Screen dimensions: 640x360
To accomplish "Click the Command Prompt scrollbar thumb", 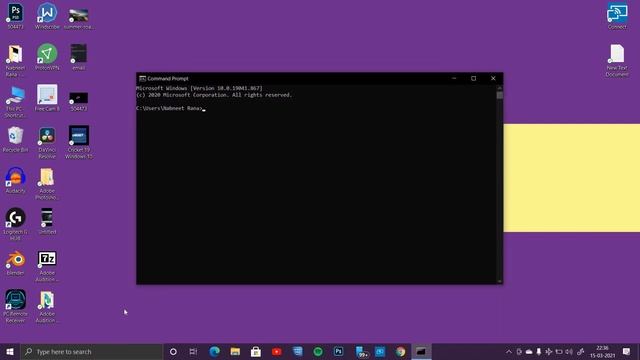I will 500,95.
